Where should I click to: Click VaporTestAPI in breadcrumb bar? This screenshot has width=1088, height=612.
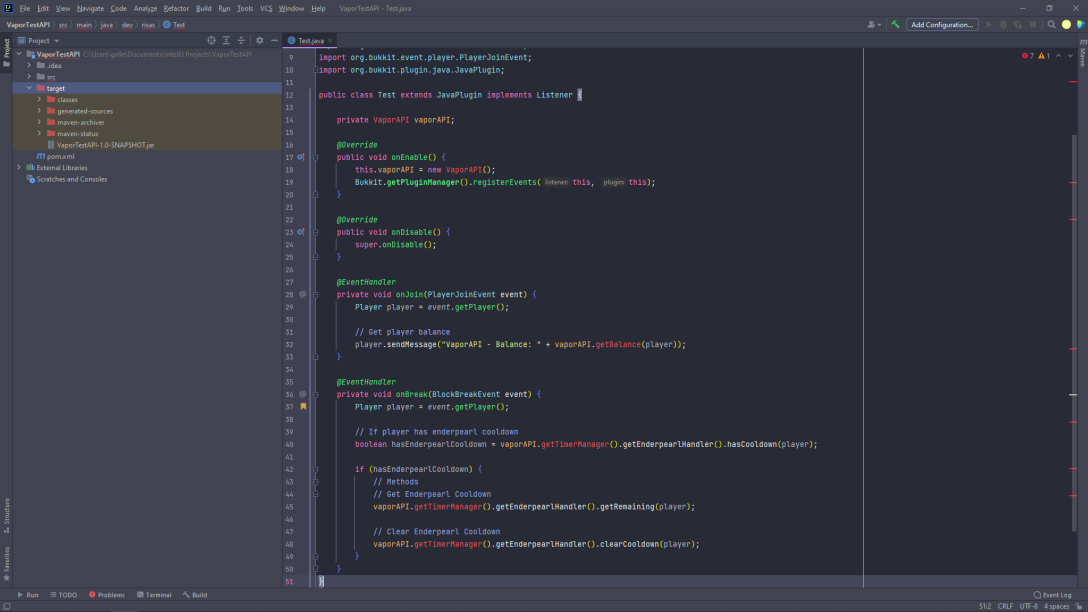click(28, 25)
